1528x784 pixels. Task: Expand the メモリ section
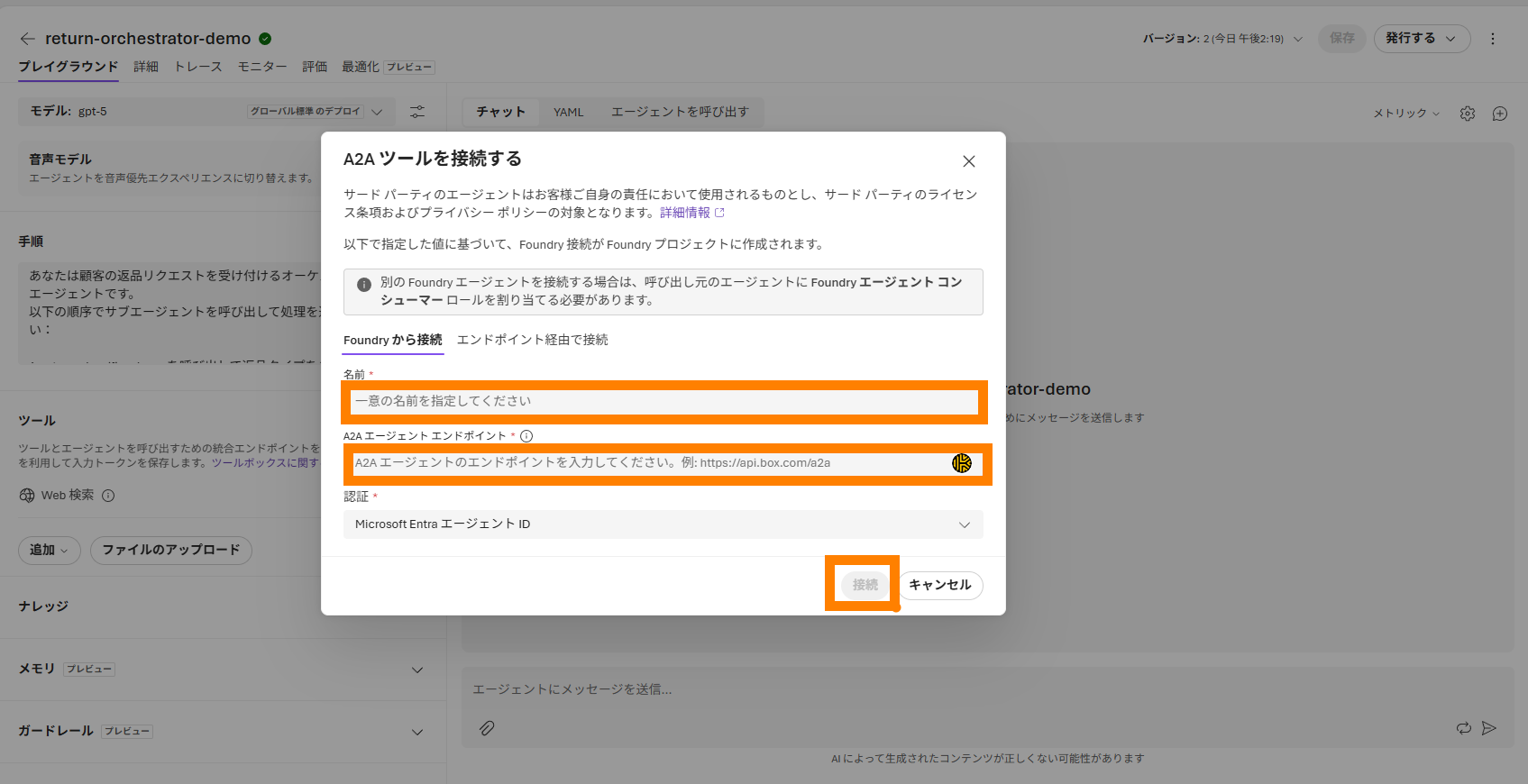(x=417, y=670)
